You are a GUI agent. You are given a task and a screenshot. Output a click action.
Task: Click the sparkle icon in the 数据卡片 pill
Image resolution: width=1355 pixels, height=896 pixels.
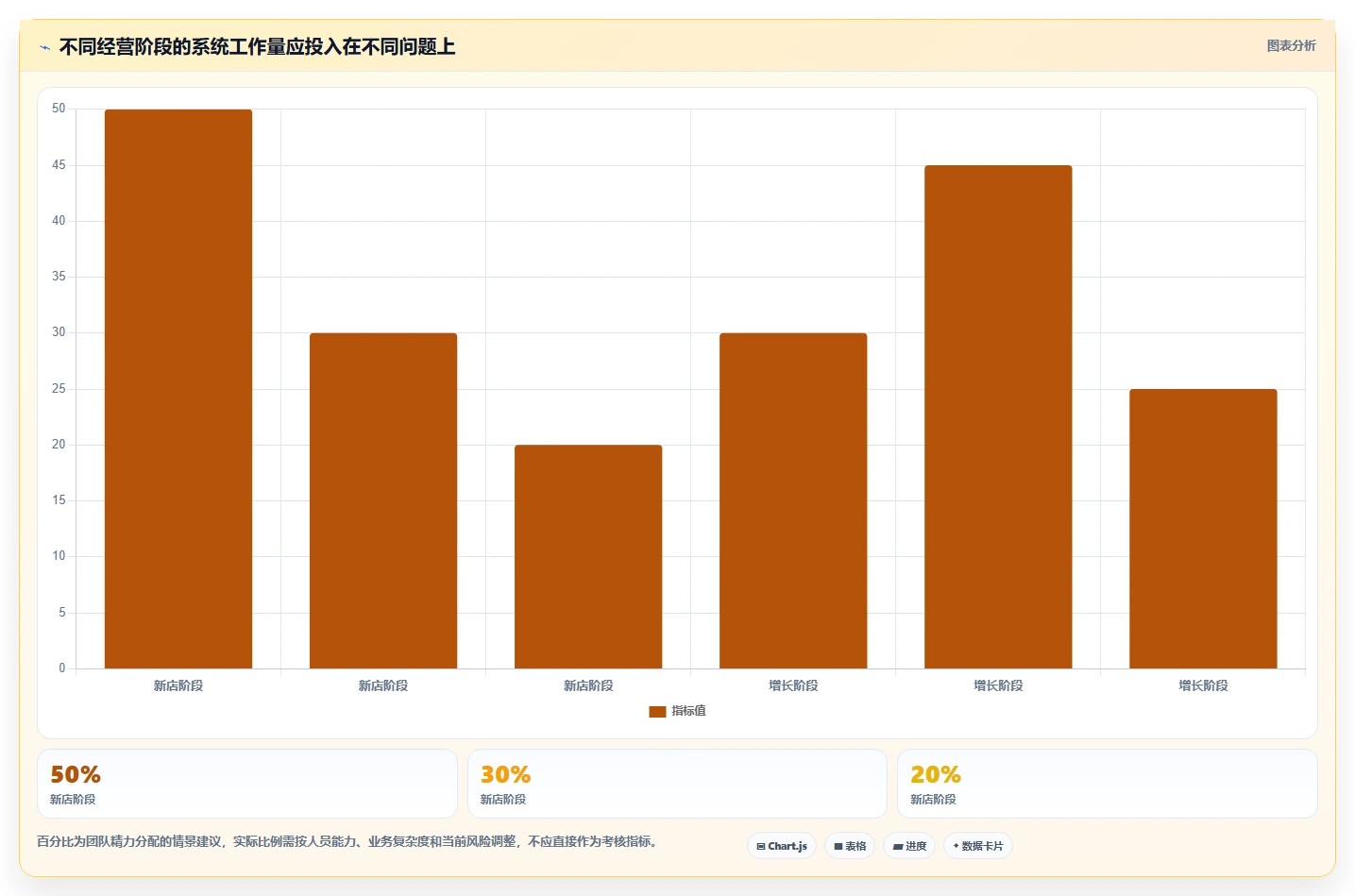(x=956, y=846)
